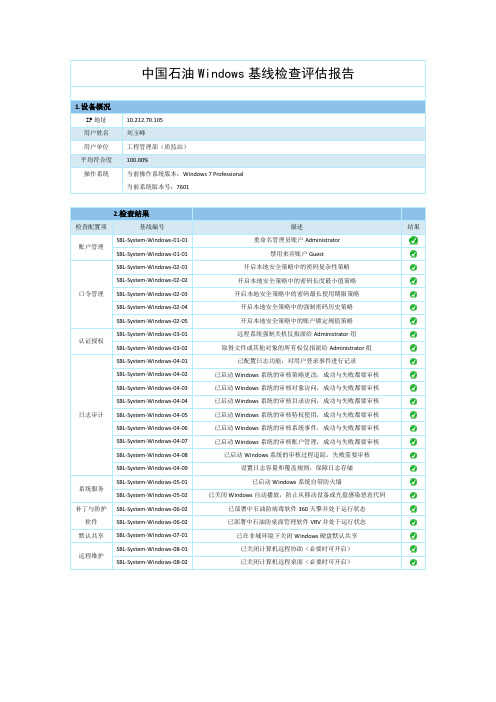Click the result check icon for SBL-System-Windows-02-04
Viewport: 496px width, 702px height.
[413, 308]
